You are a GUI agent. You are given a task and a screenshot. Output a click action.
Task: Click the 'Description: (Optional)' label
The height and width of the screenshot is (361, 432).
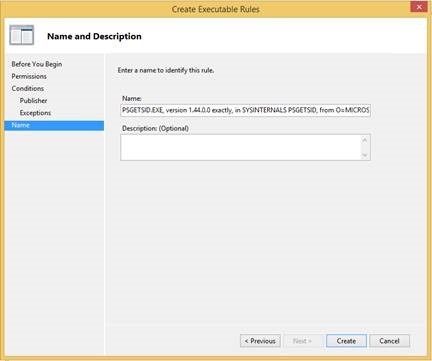click(155, 128)
